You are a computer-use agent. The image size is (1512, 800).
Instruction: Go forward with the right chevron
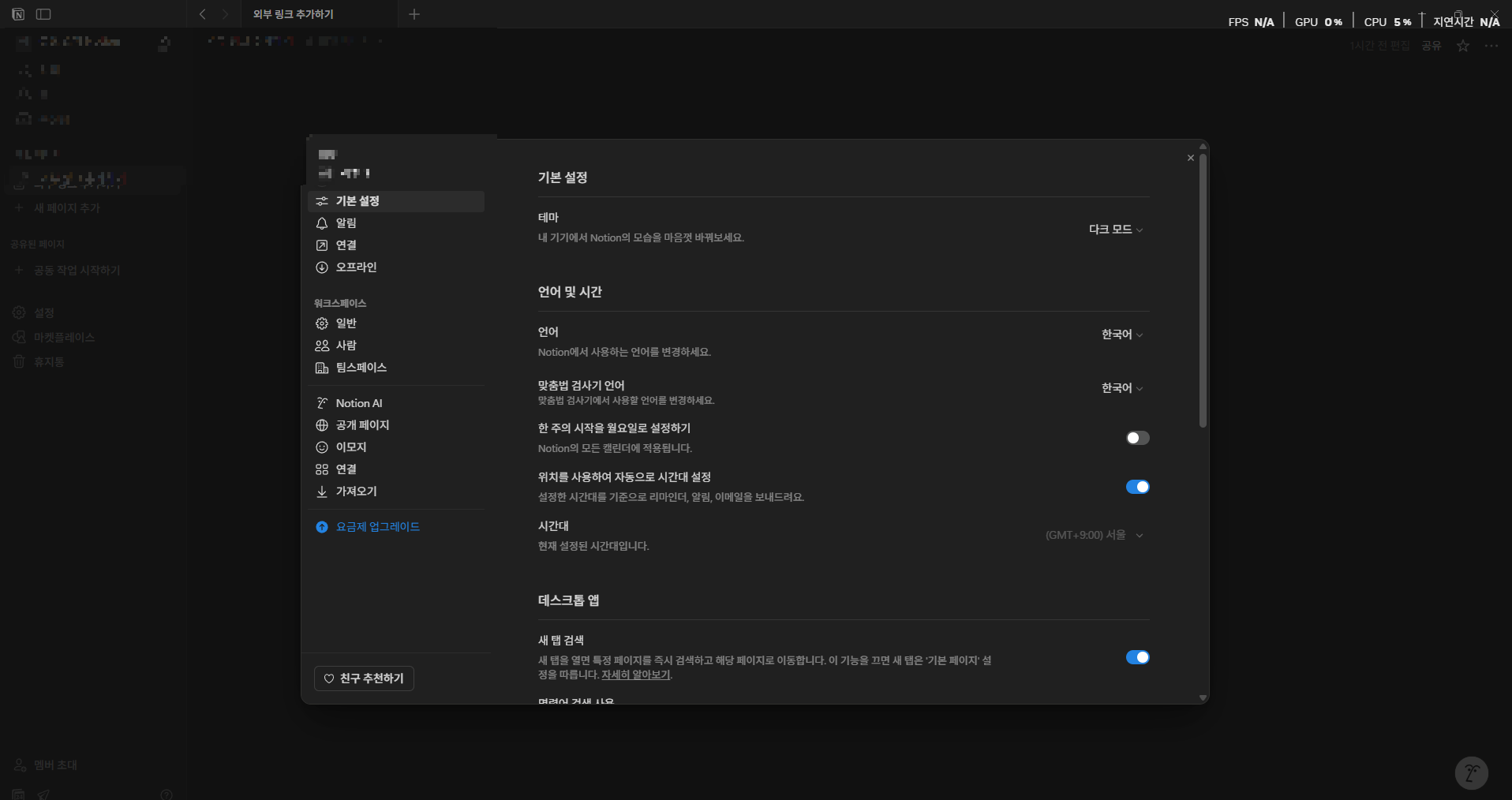pos(226,14)
